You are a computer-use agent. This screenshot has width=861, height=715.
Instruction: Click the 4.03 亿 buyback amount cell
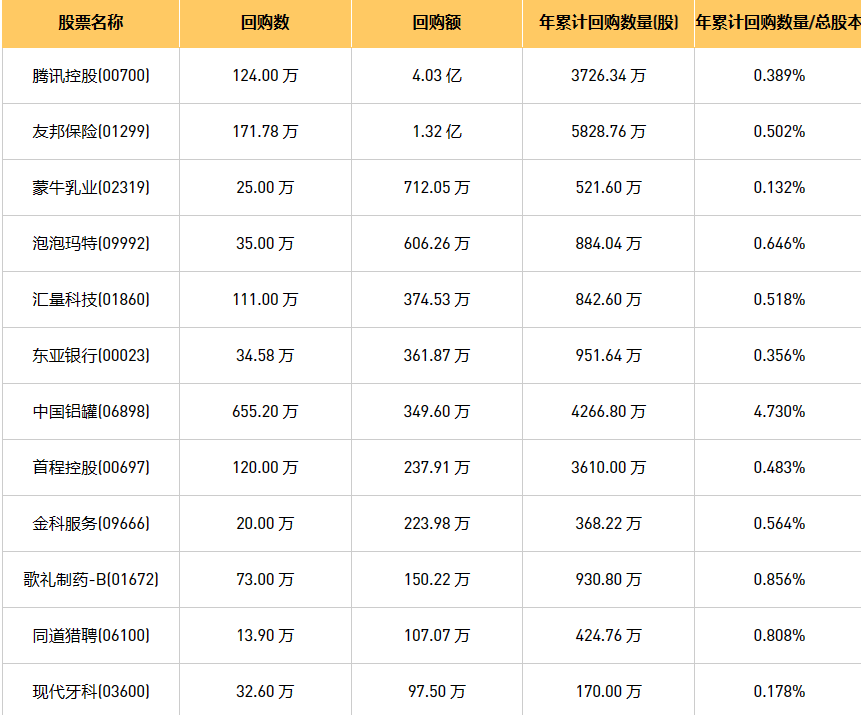pyautogui.click(x=437, y=75)
